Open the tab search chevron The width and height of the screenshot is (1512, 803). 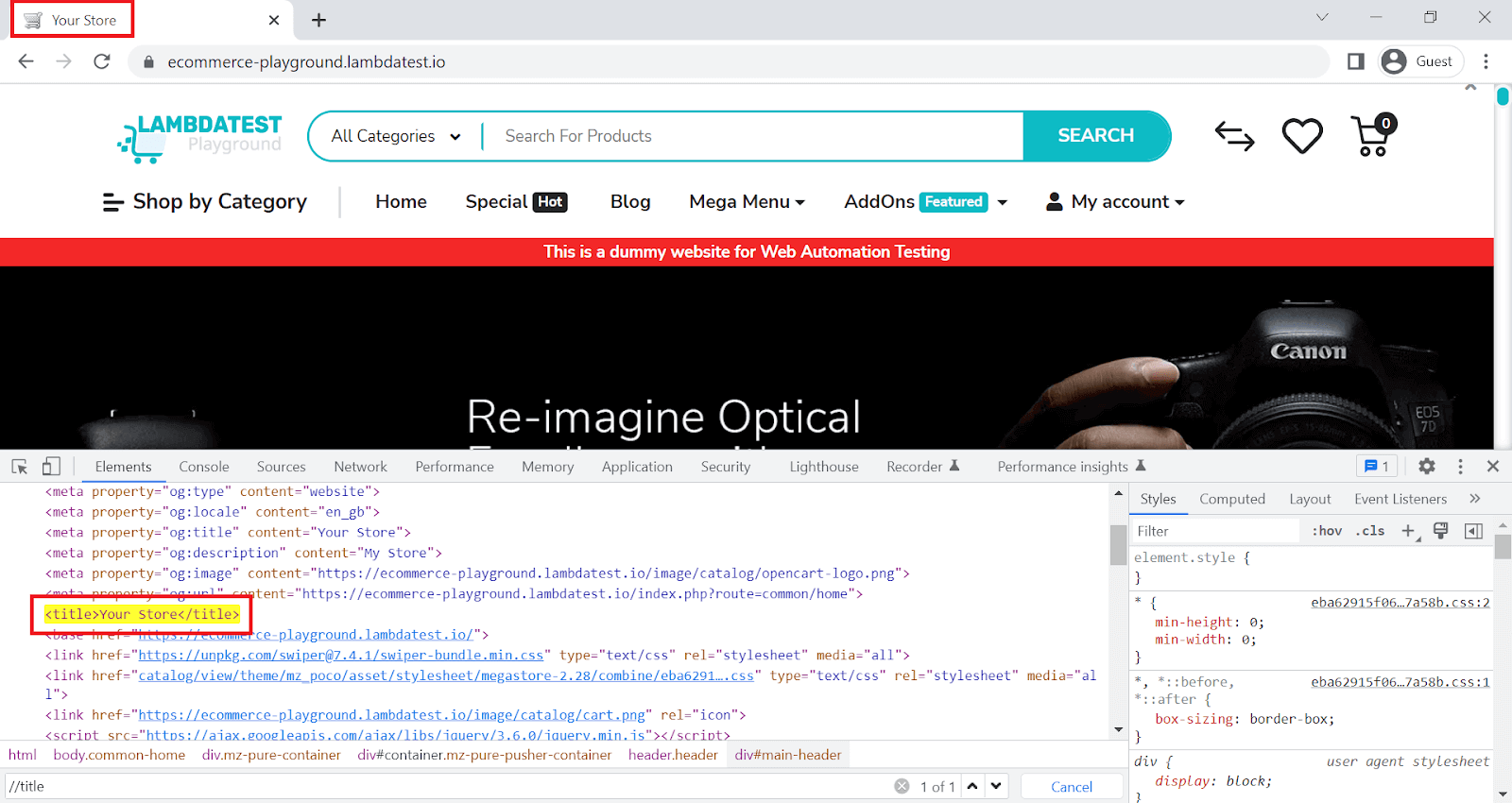tap(1322, 17)
